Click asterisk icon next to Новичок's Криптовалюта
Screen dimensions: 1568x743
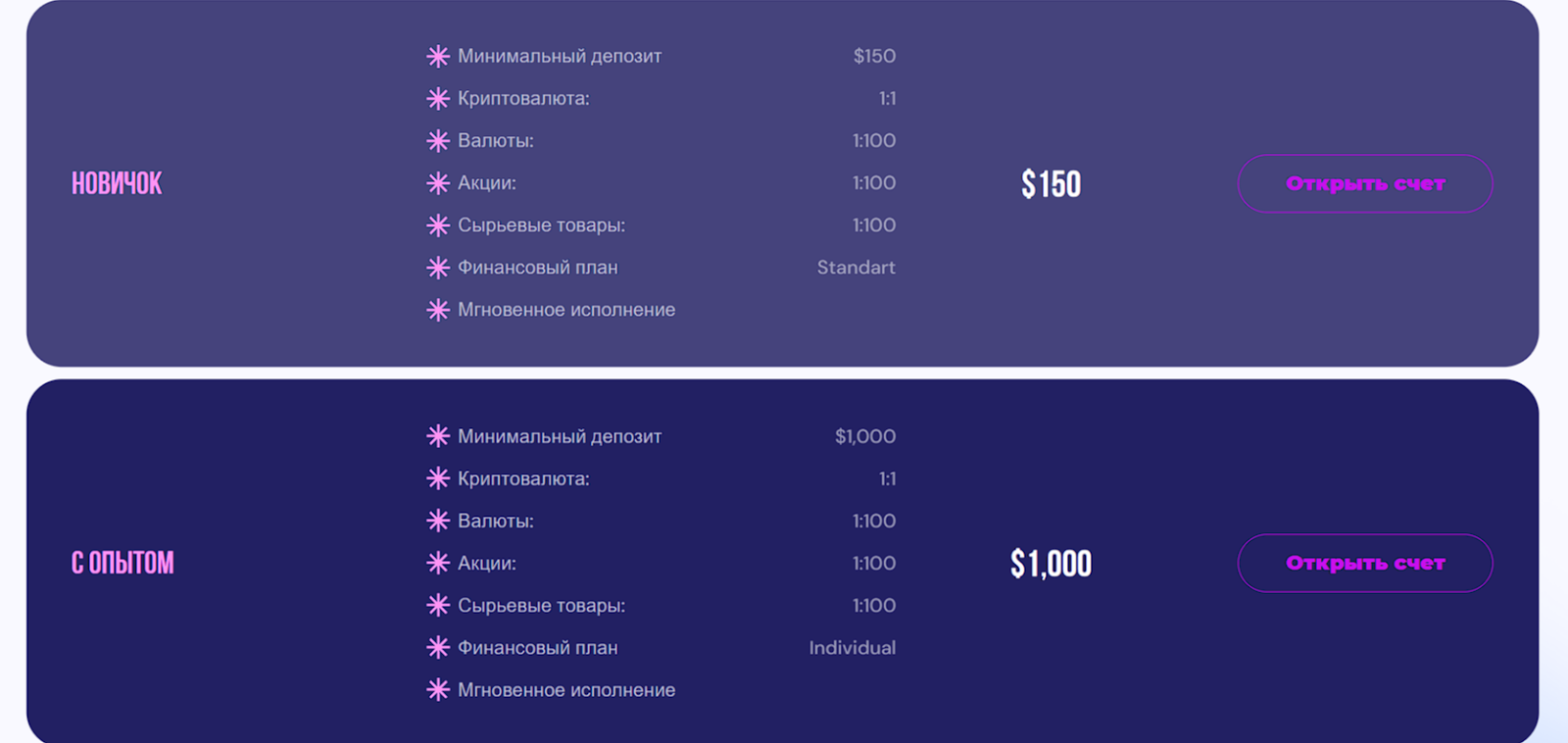[438, 99]
